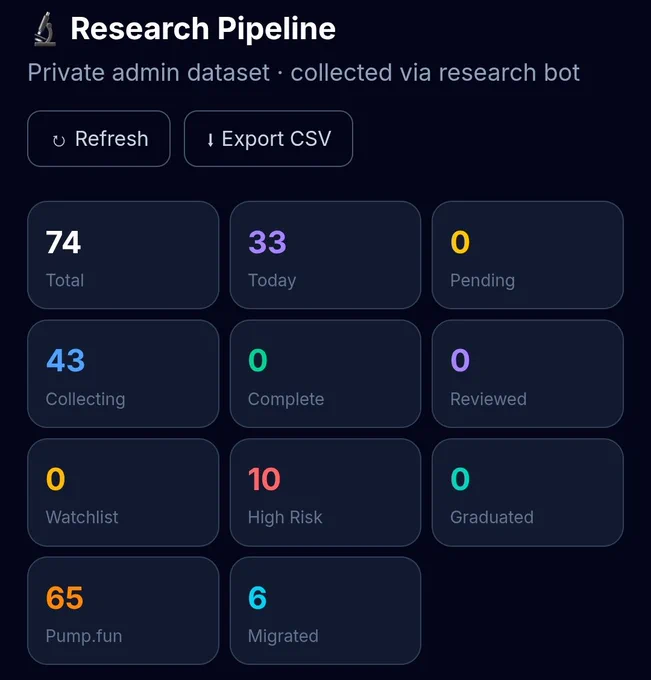The image size is (651, 680).
Task: Open the Total card showing 74
Action: coord(123,255)
